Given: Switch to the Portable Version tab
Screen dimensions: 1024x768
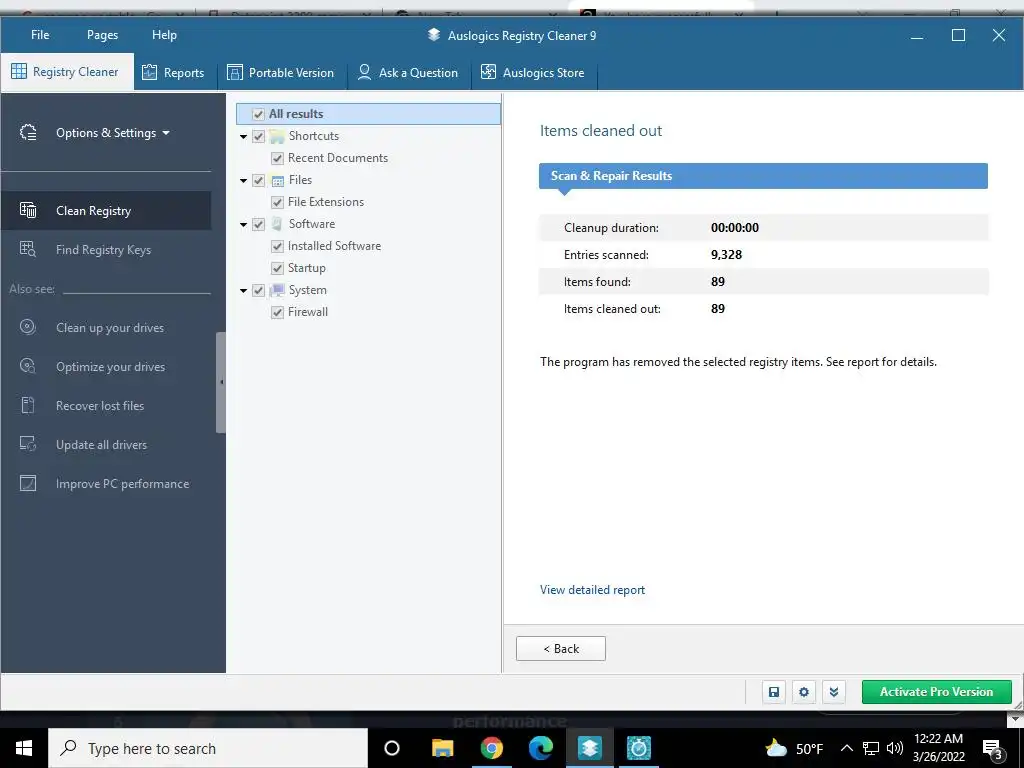Looking at the screenshot, I should pos(280,72).
